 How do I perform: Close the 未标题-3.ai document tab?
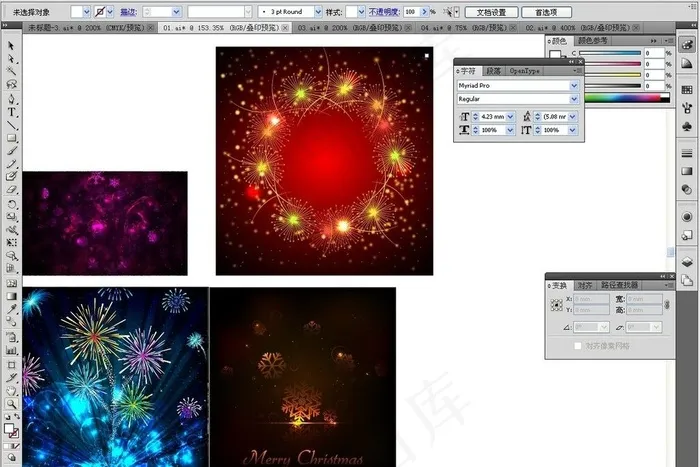[x=151, y=28]
